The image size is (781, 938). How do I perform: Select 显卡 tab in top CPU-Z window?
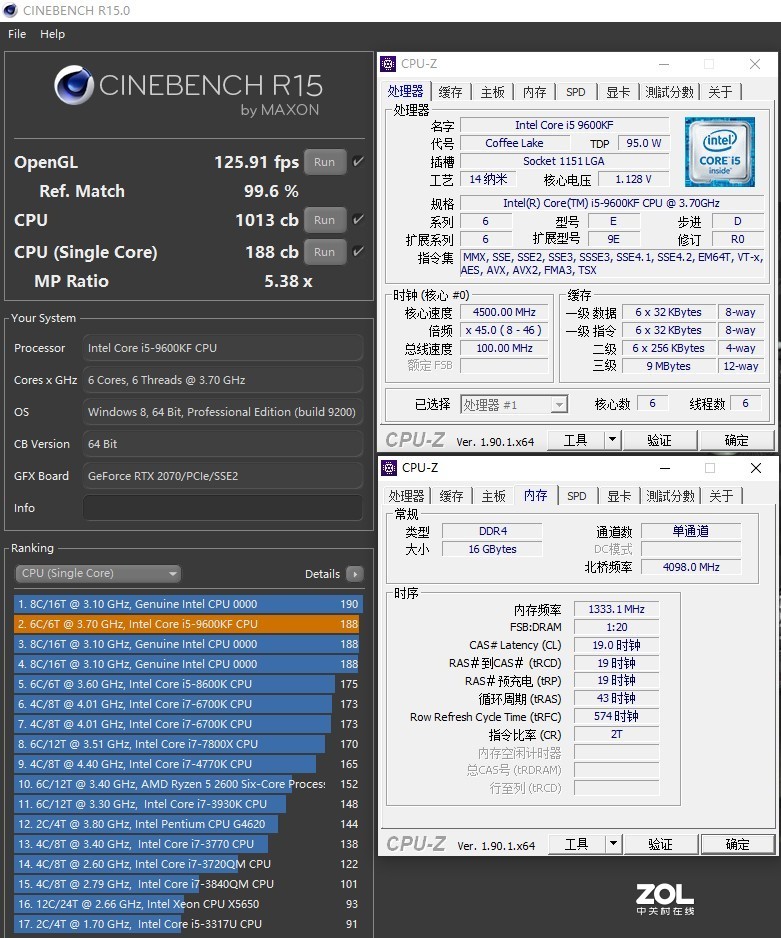(x=618, y=92)
